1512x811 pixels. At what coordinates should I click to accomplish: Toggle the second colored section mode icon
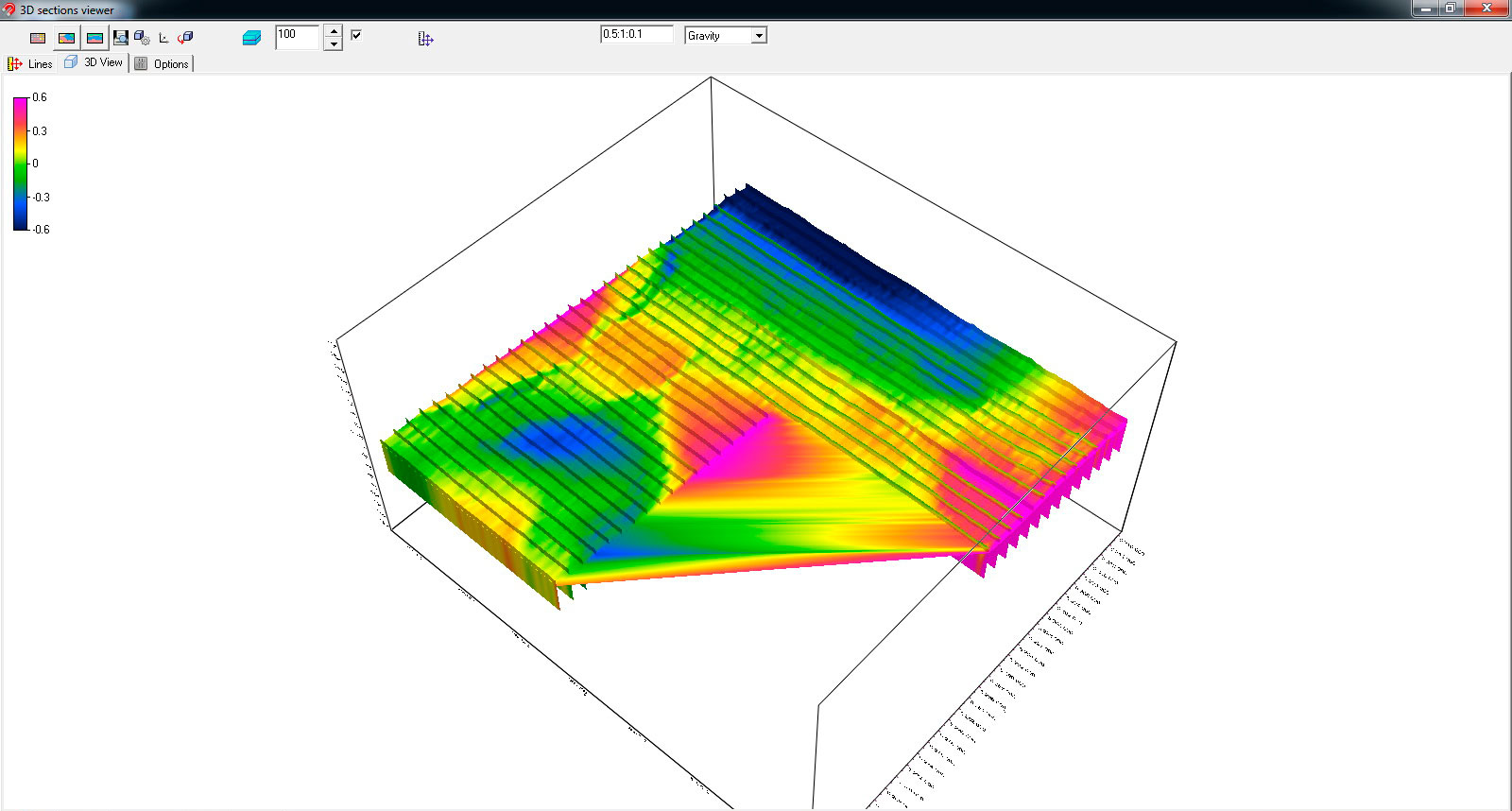66,38
